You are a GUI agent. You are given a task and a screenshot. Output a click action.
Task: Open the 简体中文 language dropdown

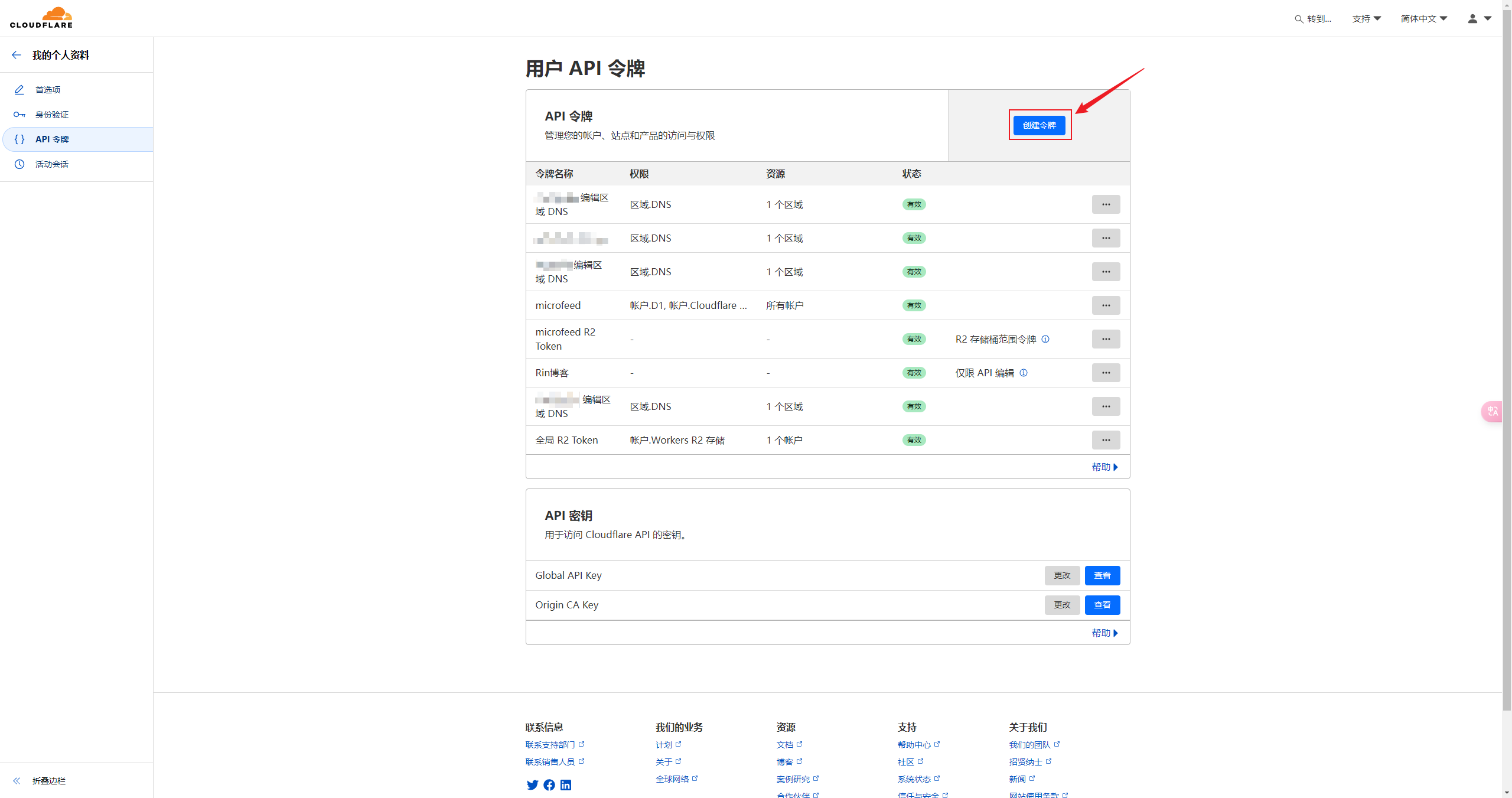click(1423, 18)
